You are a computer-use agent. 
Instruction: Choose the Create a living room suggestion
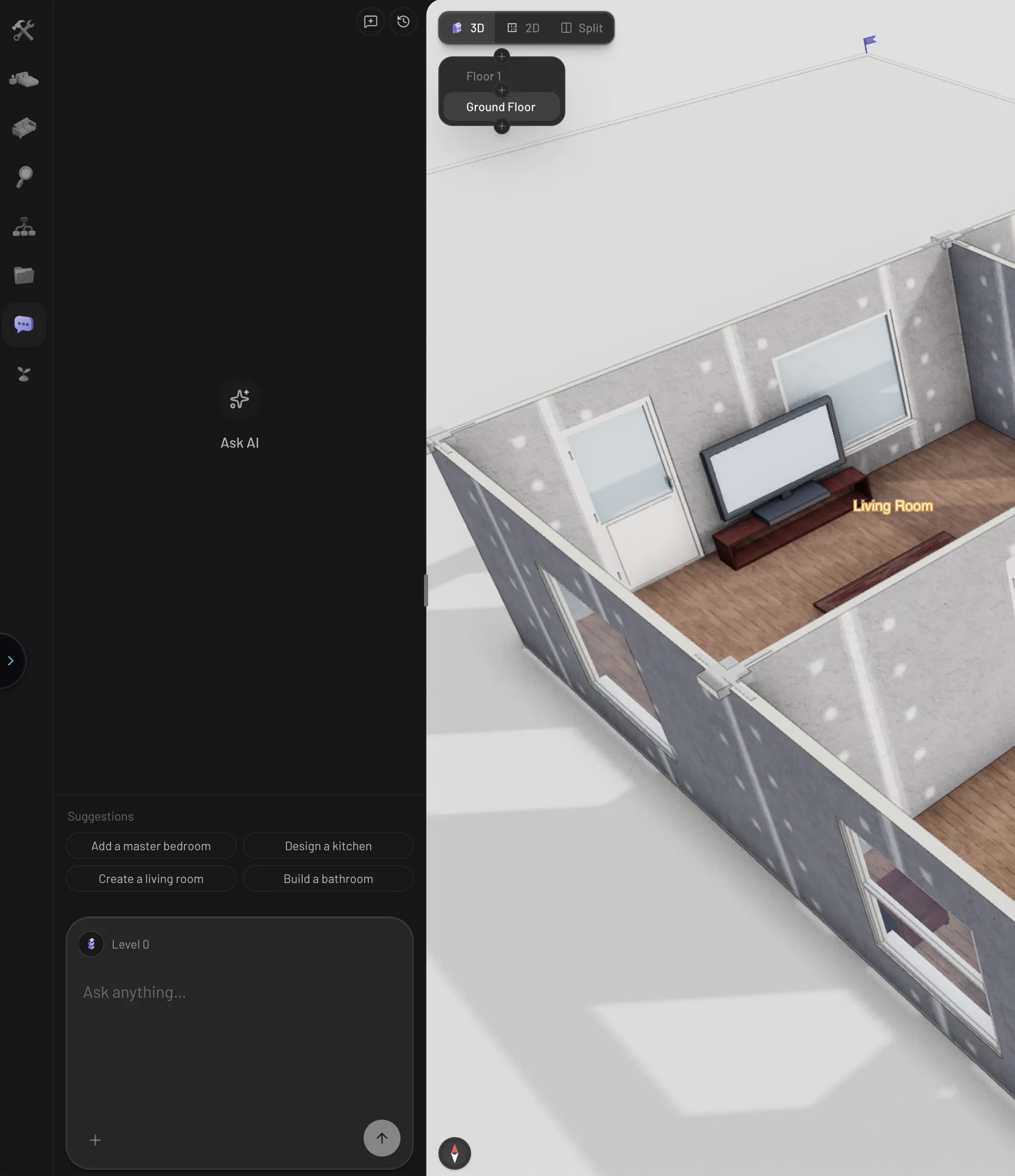(x=151, y=879)
